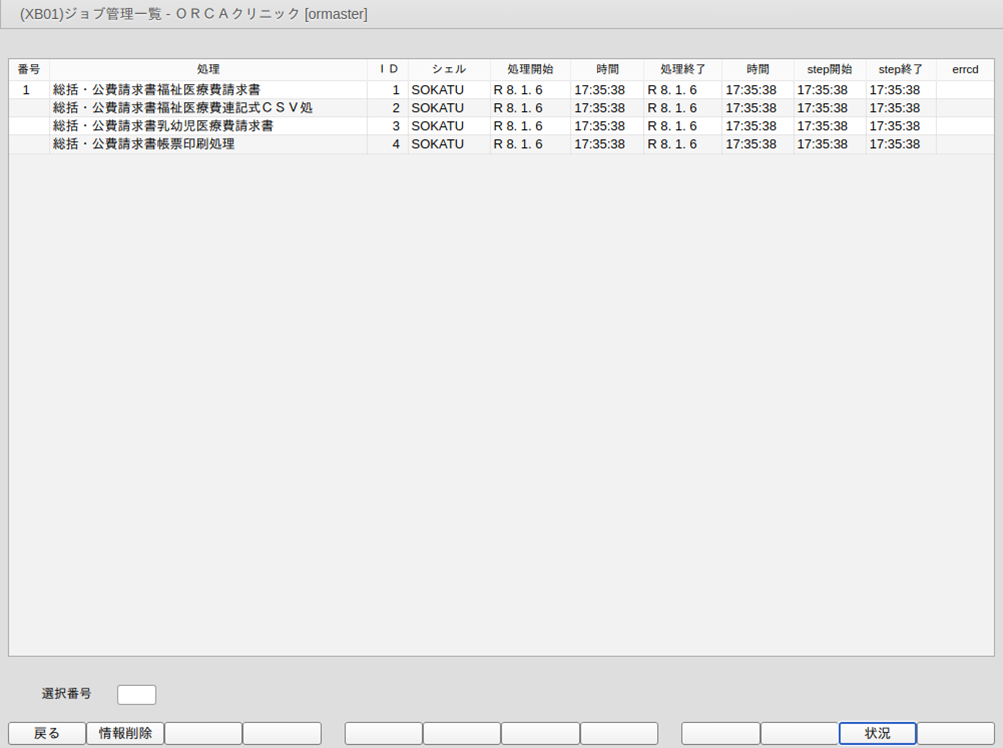Focus the 選択番号 input field

[x=137, y=694]
